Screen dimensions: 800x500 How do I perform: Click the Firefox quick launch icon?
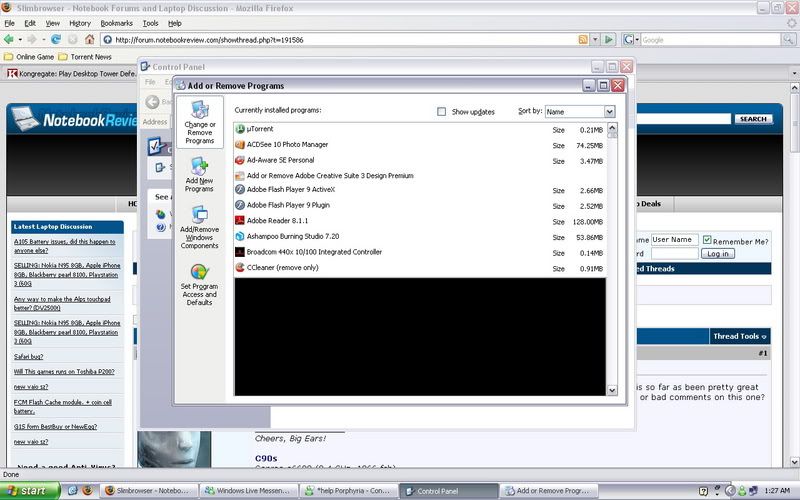(87, 491)
